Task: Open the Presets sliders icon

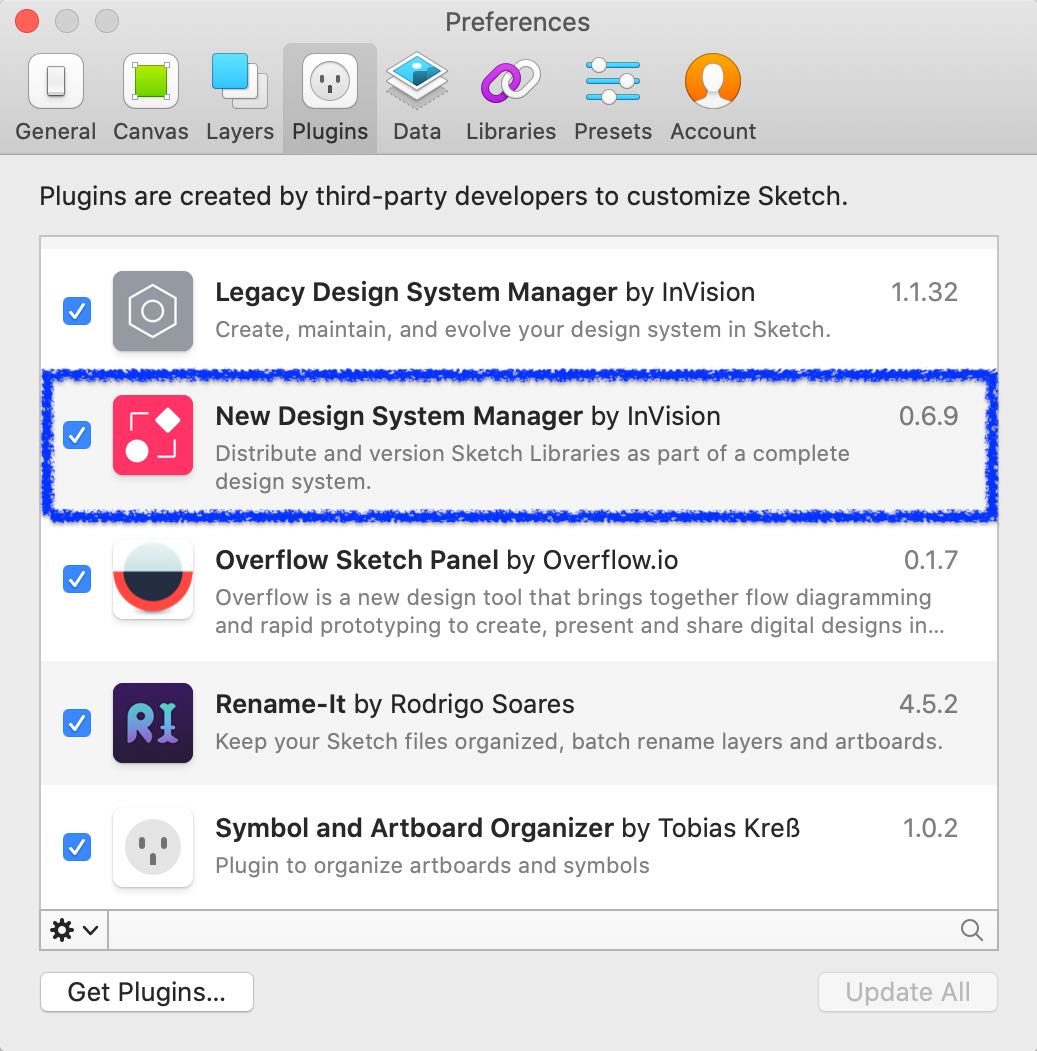Action: point(613,81)
